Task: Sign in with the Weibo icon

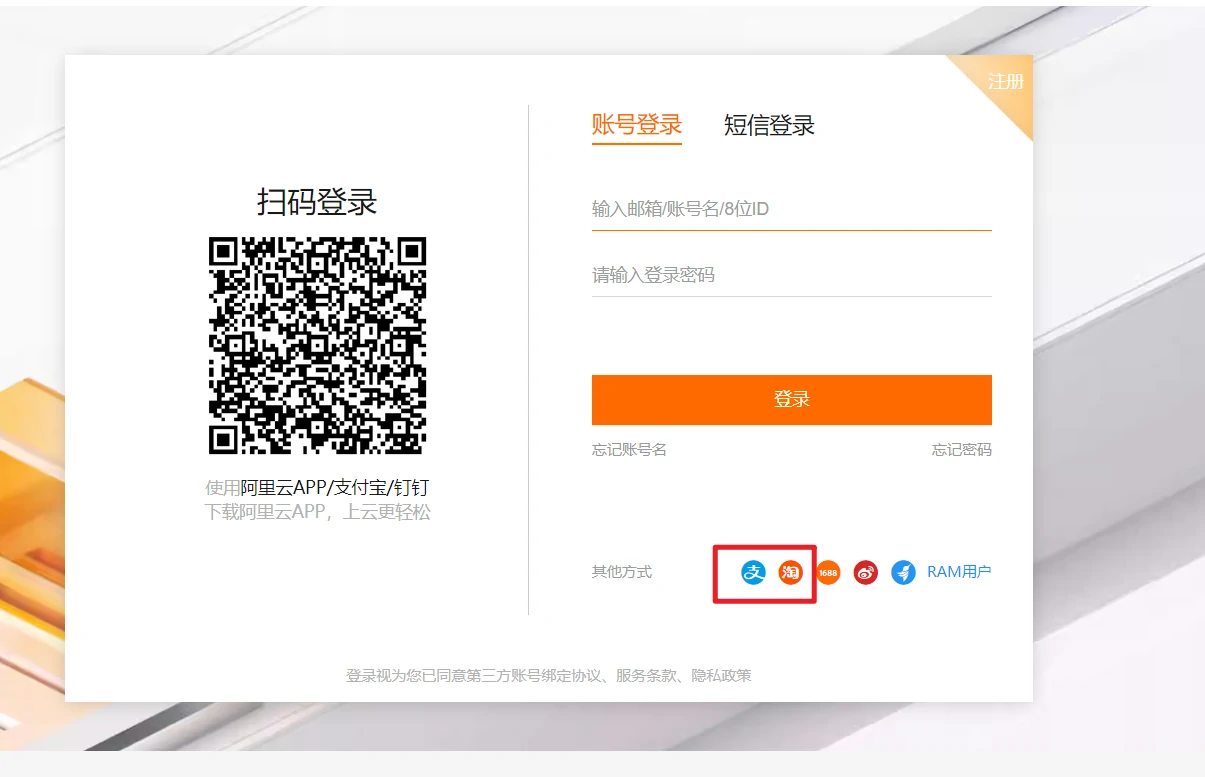Action: click(864, 572)
